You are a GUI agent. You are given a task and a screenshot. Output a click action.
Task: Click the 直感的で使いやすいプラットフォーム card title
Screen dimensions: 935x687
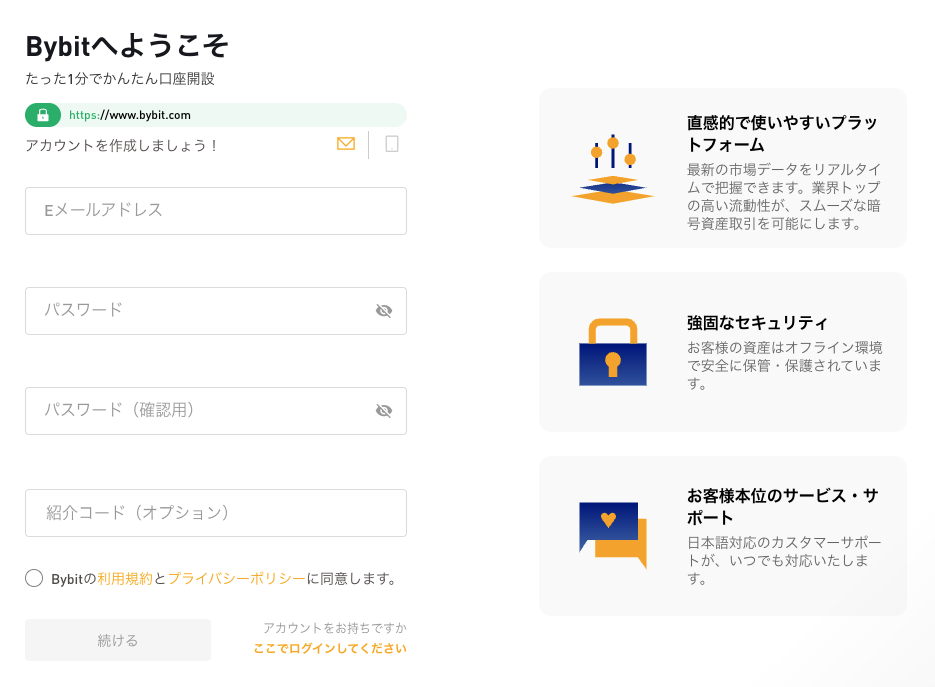(782, 134)
